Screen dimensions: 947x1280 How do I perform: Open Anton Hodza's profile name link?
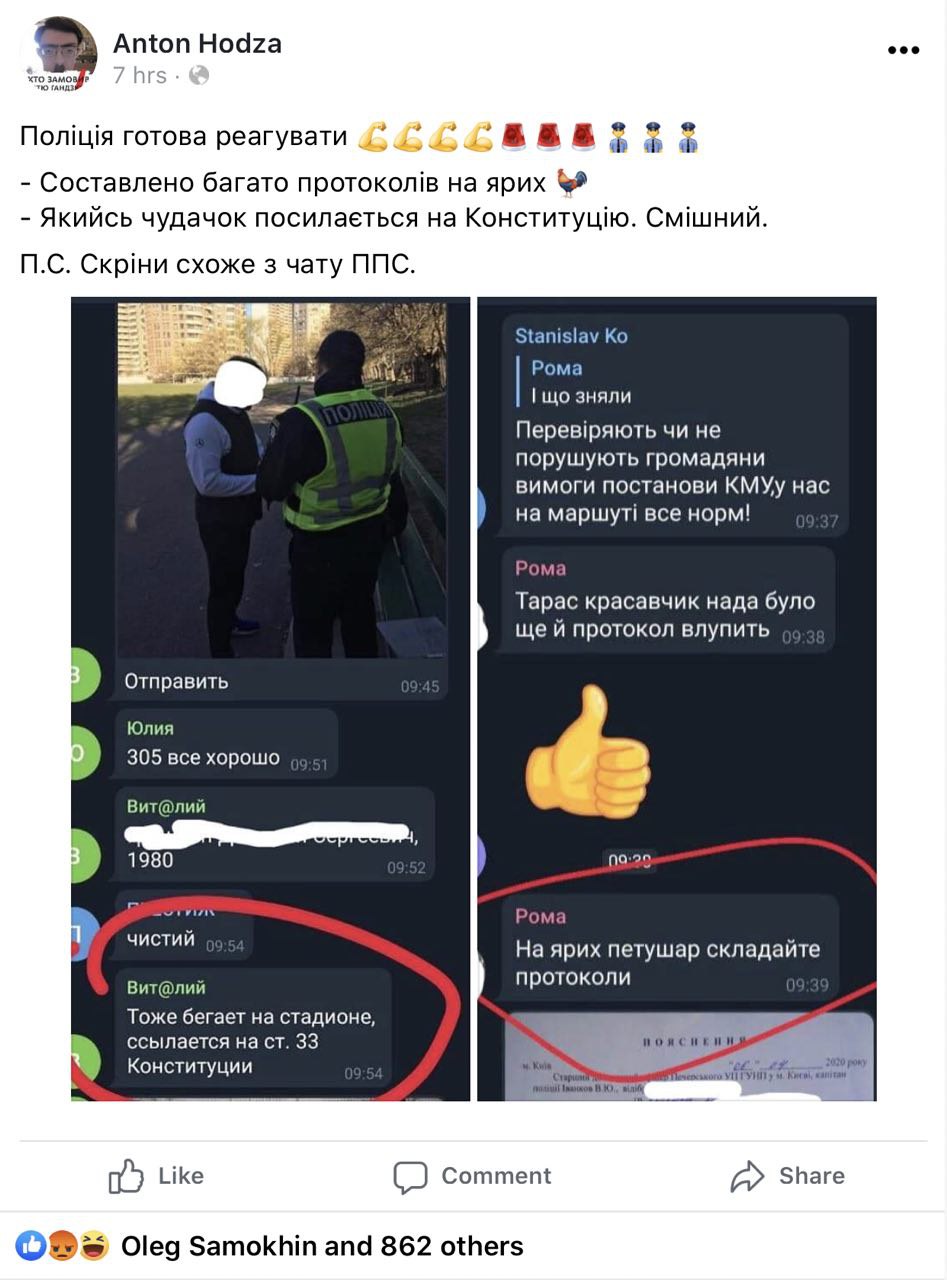click(x=197, y=43)
